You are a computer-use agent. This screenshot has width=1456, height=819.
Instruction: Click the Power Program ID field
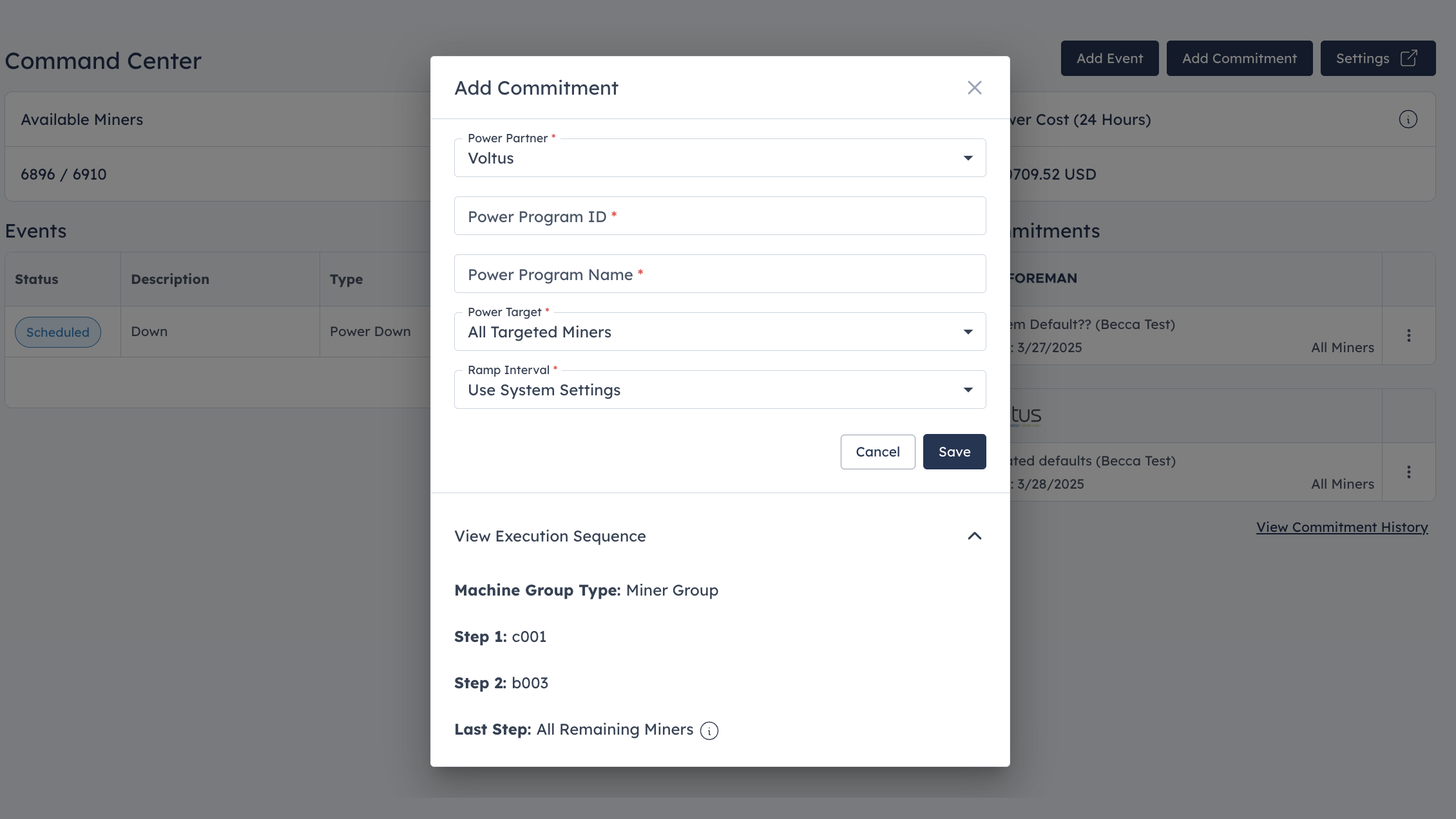(x=720, y=216)
